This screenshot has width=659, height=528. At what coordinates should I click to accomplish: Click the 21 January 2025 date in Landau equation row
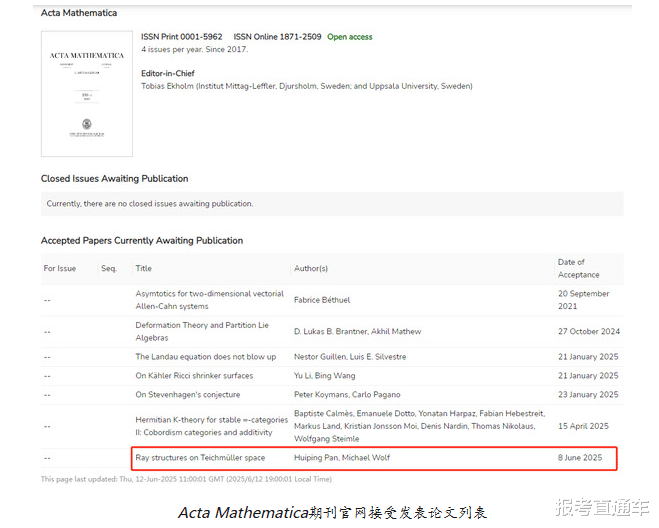pos(588,357)
